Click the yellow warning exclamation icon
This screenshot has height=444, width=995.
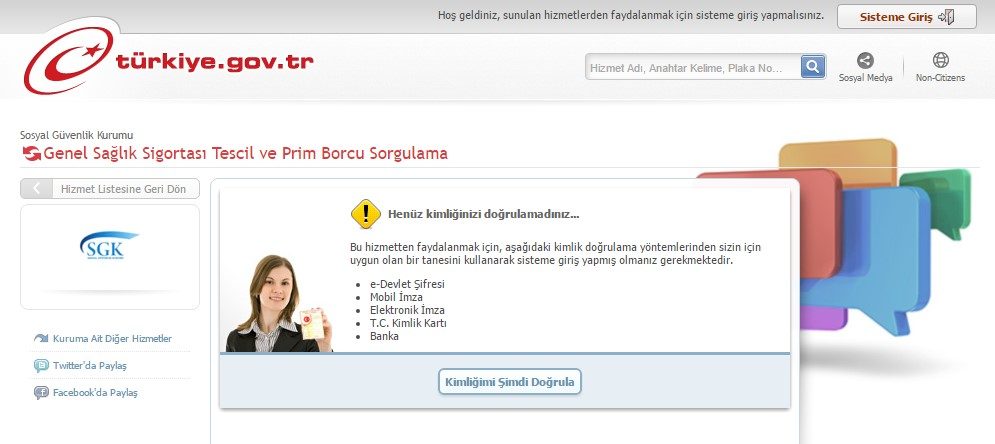366,214
